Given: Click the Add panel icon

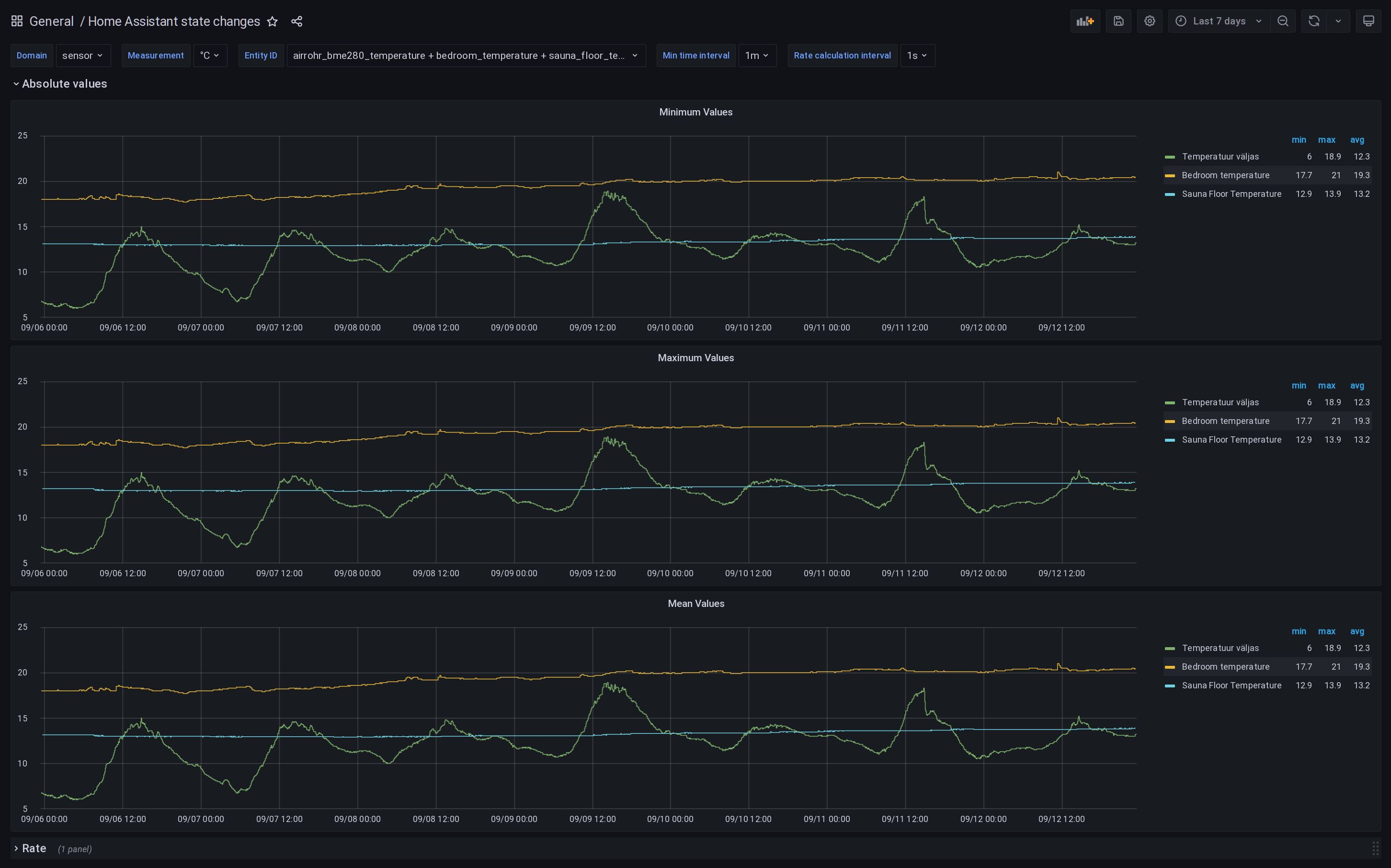Looking at the screenshot, I should click(1084, 21).
